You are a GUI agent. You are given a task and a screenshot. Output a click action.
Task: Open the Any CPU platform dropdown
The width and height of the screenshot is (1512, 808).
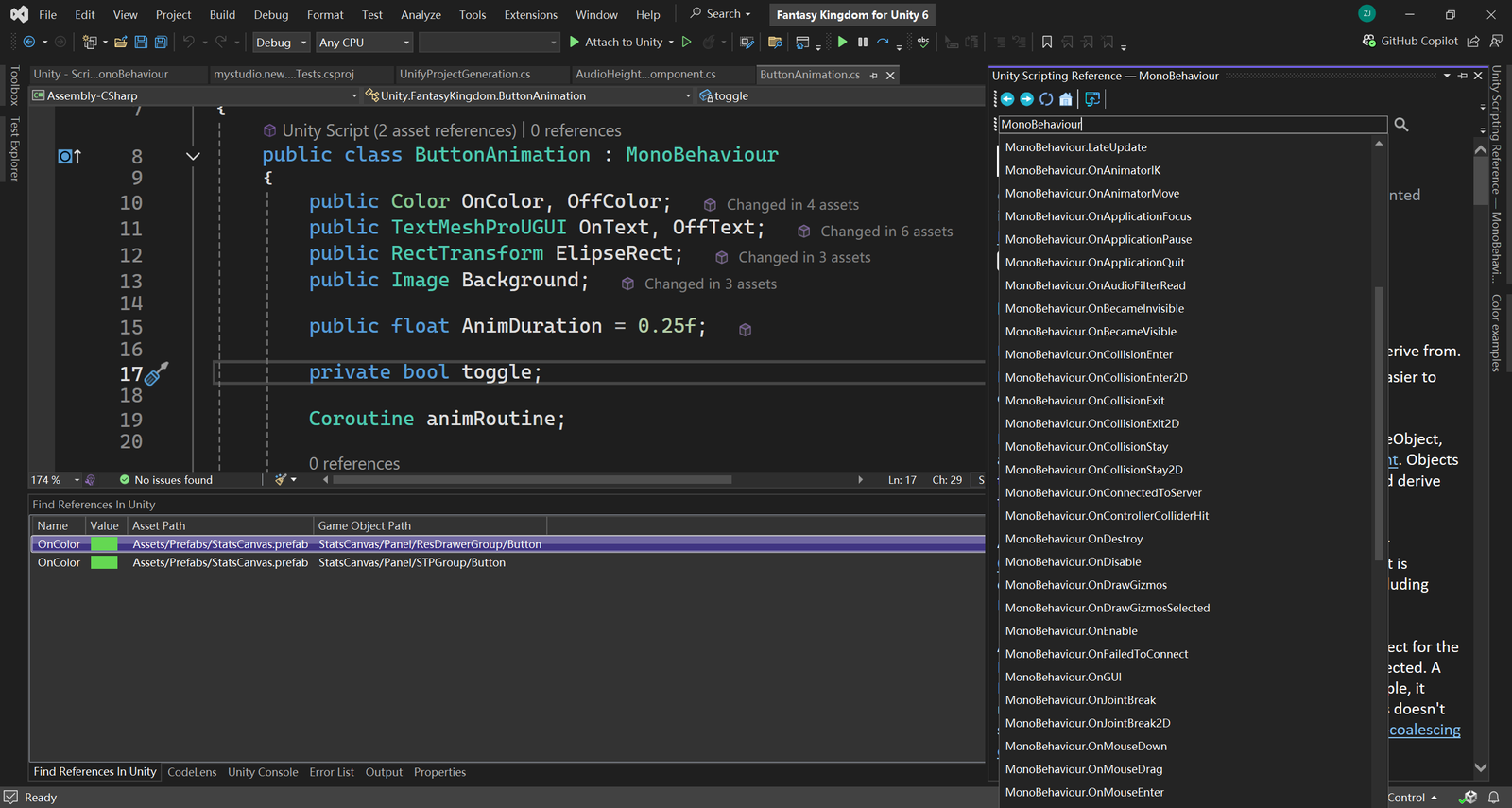point(364,43)
